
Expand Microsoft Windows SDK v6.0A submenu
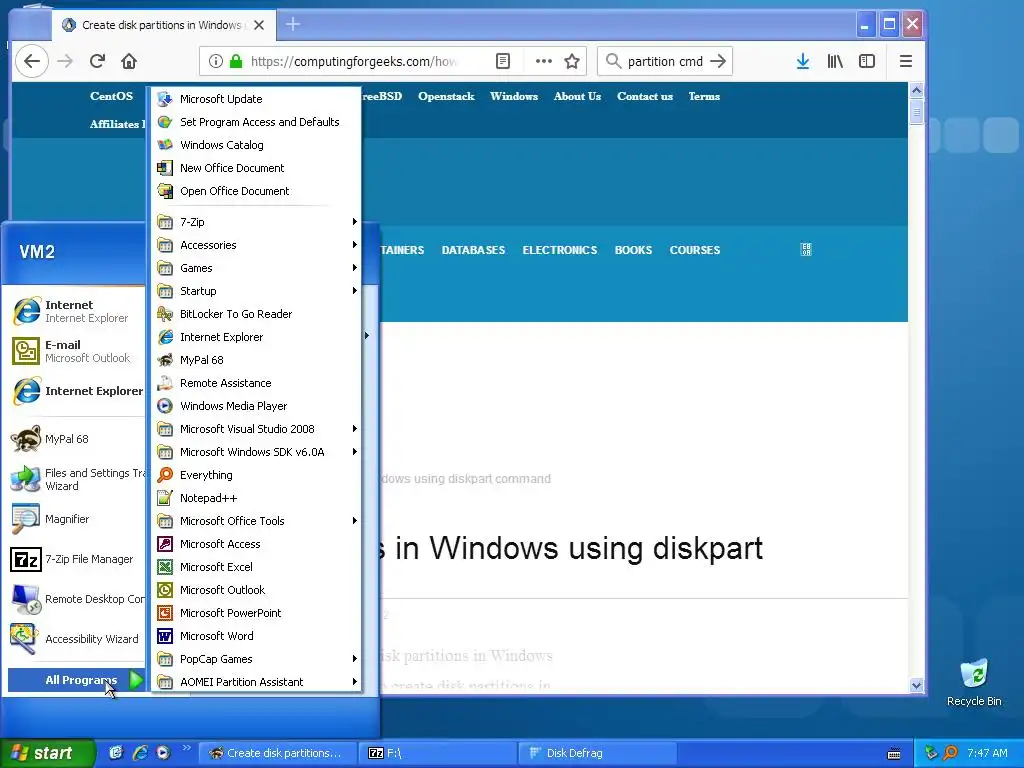coord(256,452)
